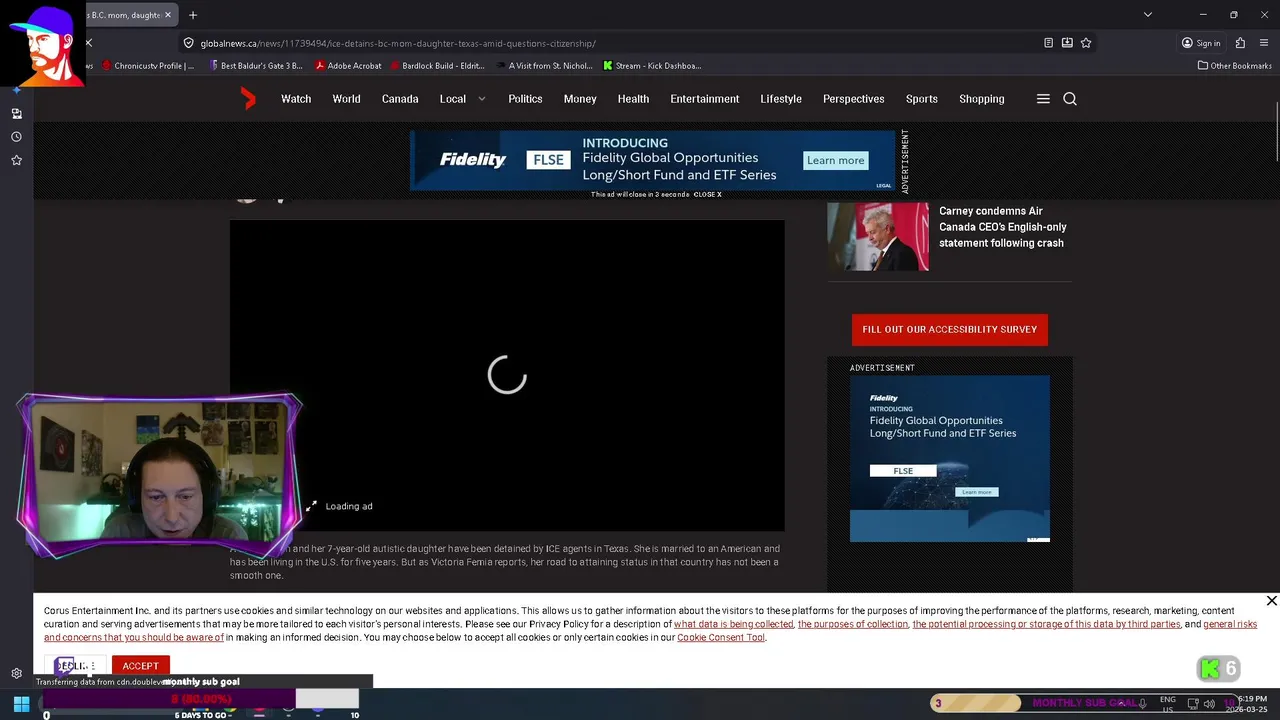Click the Fidelity sidebar advertisement
1280x720 pixels.
[950, 458]
